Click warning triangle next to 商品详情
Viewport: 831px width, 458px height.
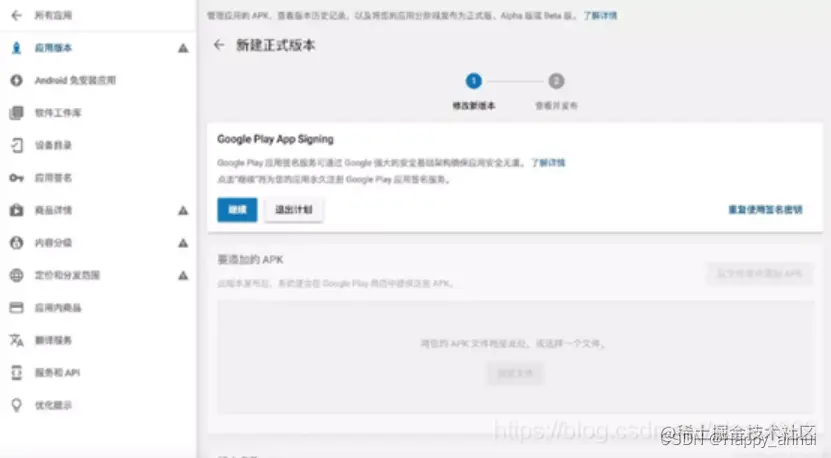point(183,210)
